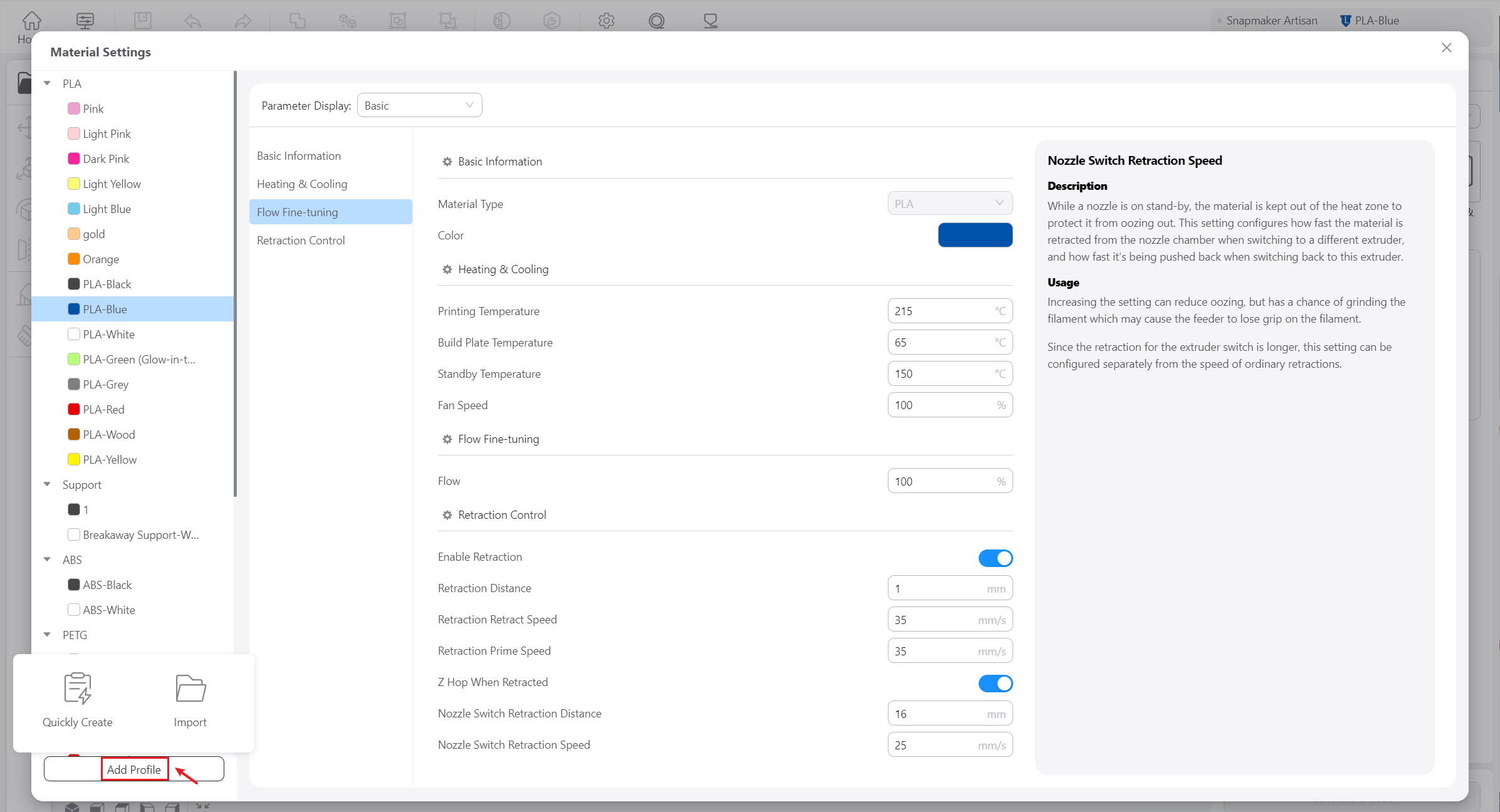Image resolution: width=1500 pixels, height=812 pixels.
Task: Open the Material Type dropdown
Action: (950, 204)
